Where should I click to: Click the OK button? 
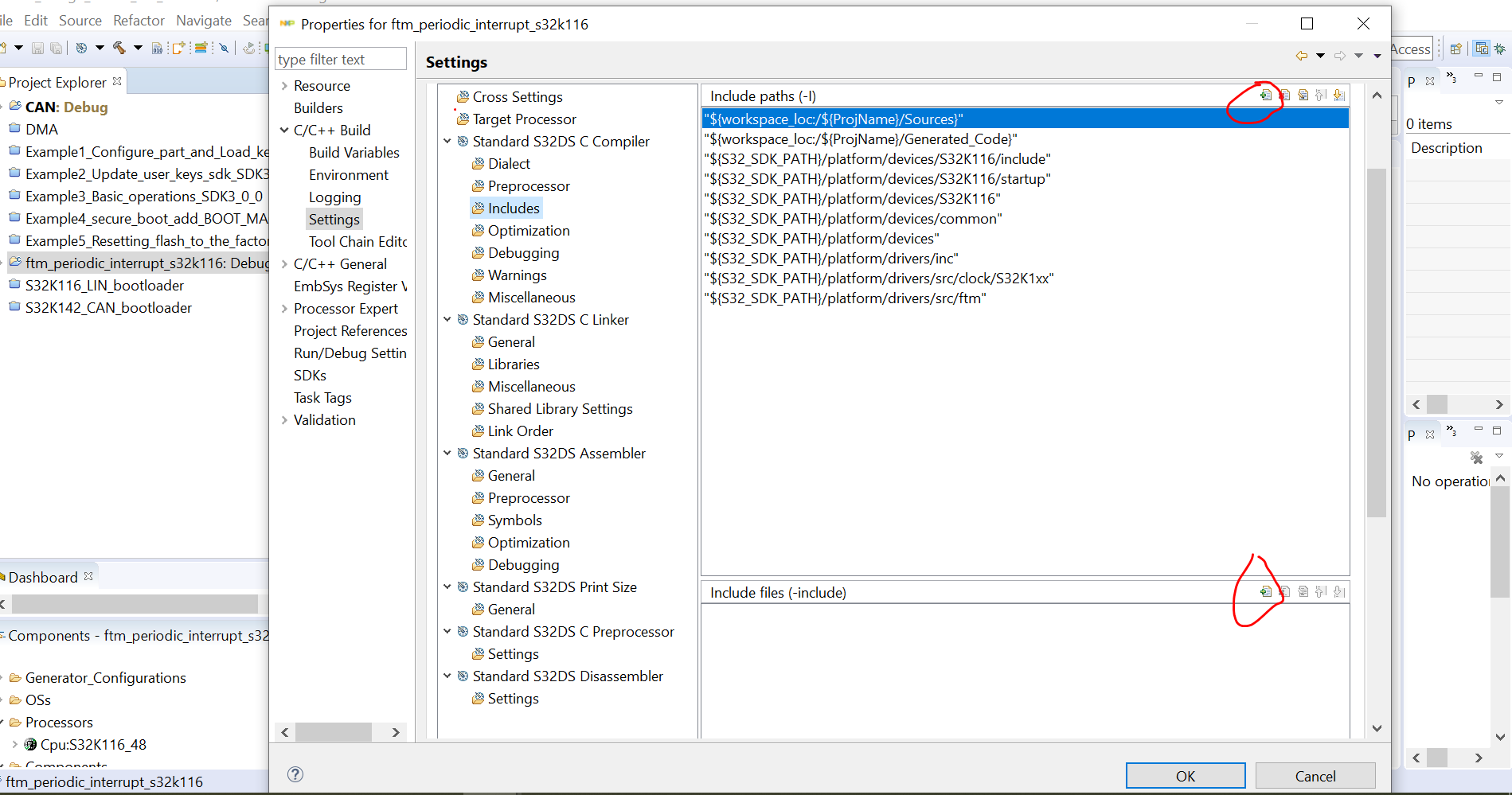click(1185, 775)
